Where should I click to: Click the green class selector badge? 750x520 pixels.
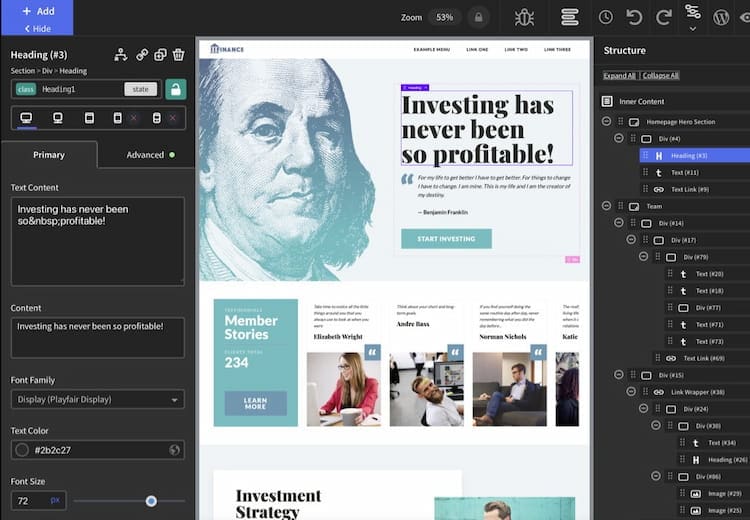click(26, 89)
